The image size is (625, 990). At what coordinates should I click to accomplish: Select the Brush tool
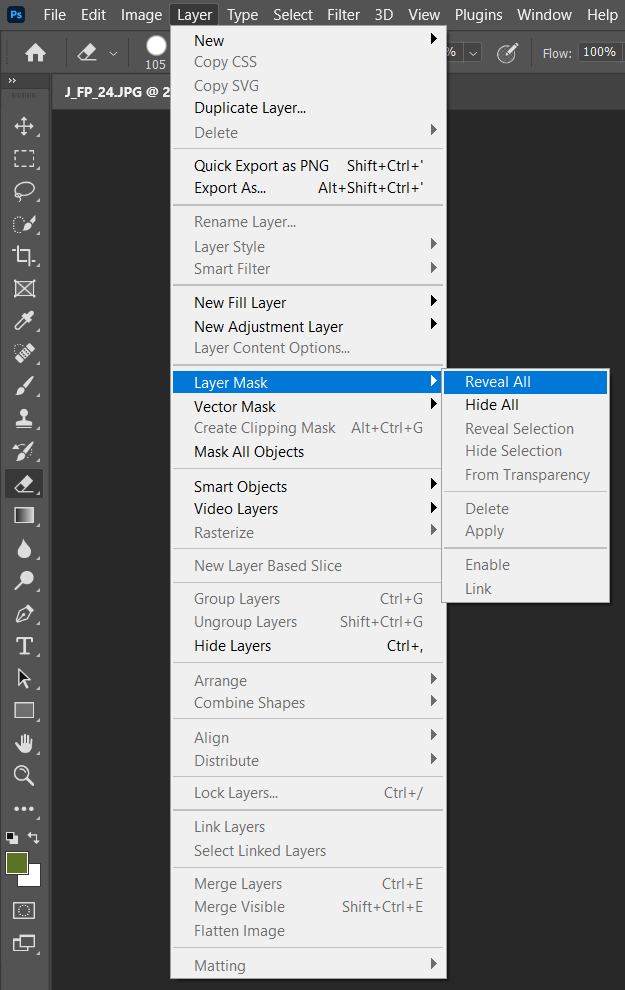click(24, 386)
